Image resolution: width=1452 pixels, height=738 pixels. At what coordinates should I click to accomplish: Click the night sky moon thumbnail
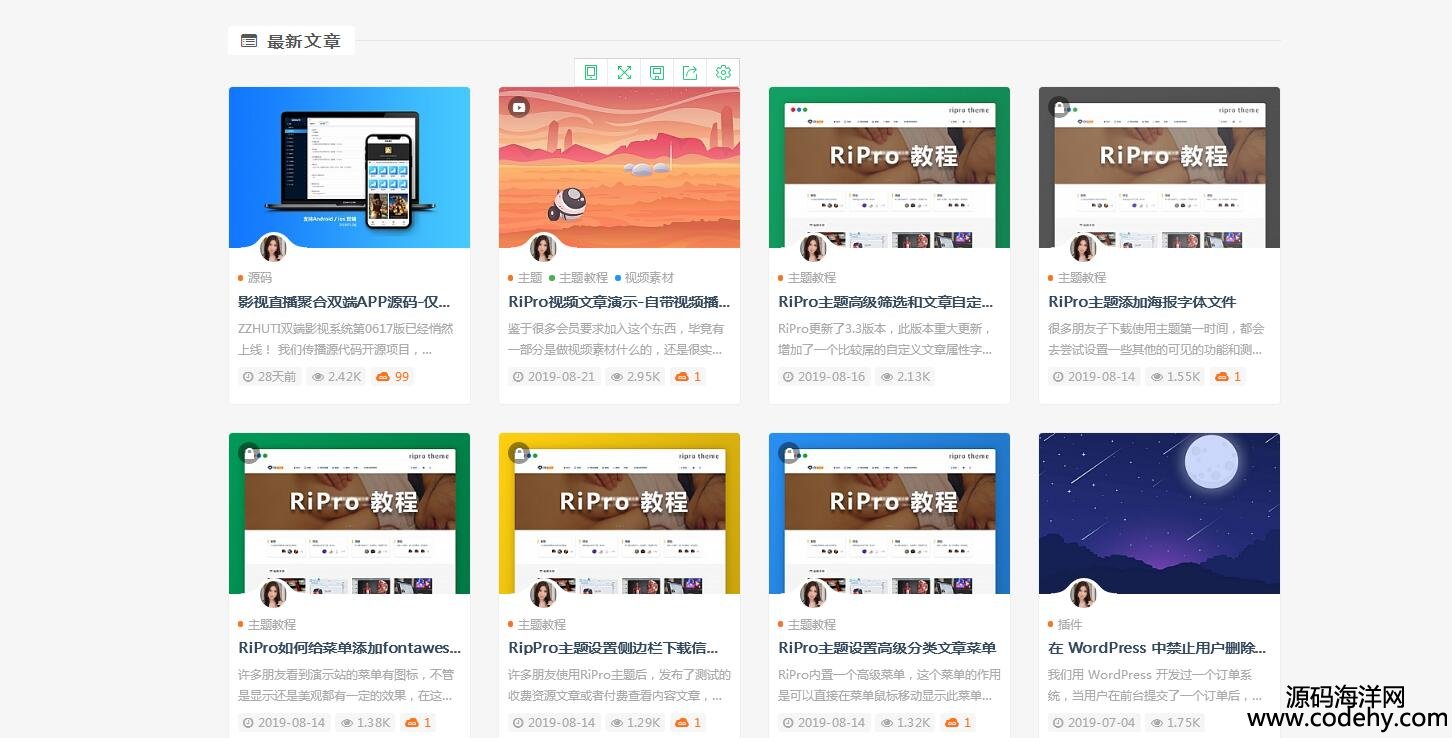tap(1159, 513)
